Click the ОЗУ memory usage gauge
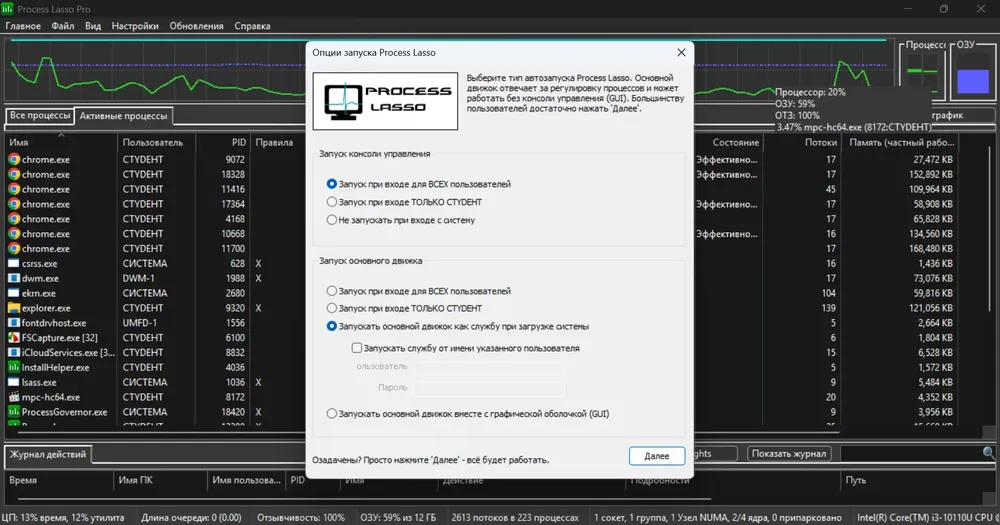The image size is (1000, 525). pyautogui.click(x=973, y=74)
